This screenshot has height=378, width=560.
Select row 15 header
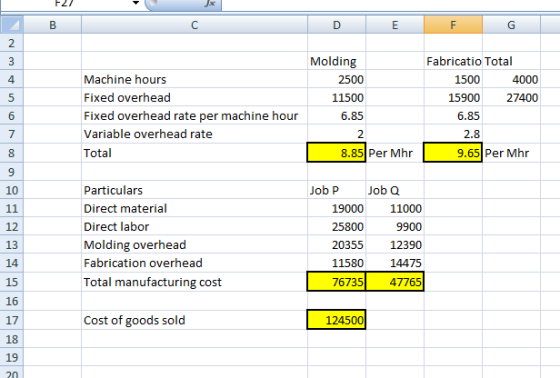click(12, 282)
